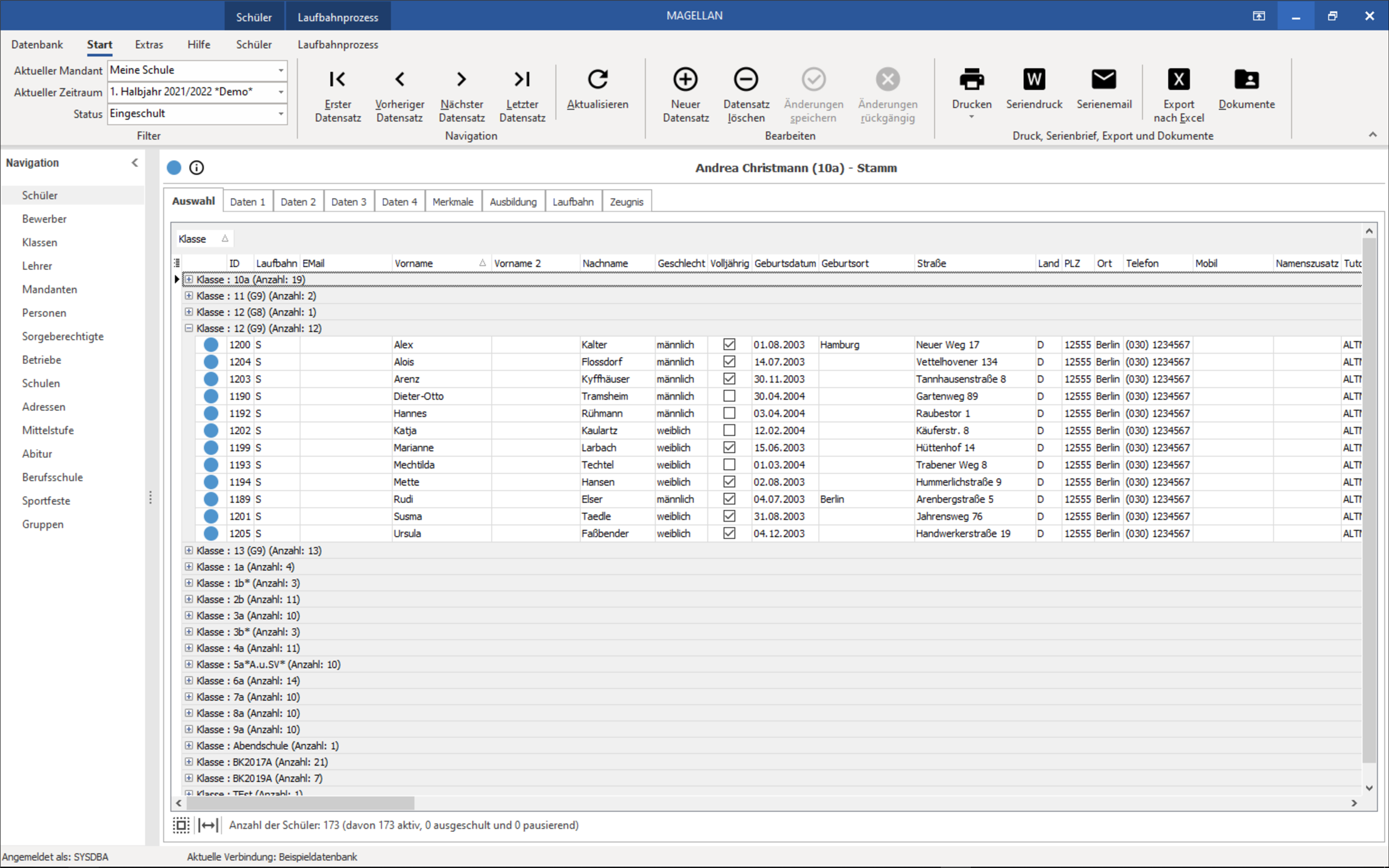Expand Klasse 6a group
1389x868 pixels.
[189, 681]
